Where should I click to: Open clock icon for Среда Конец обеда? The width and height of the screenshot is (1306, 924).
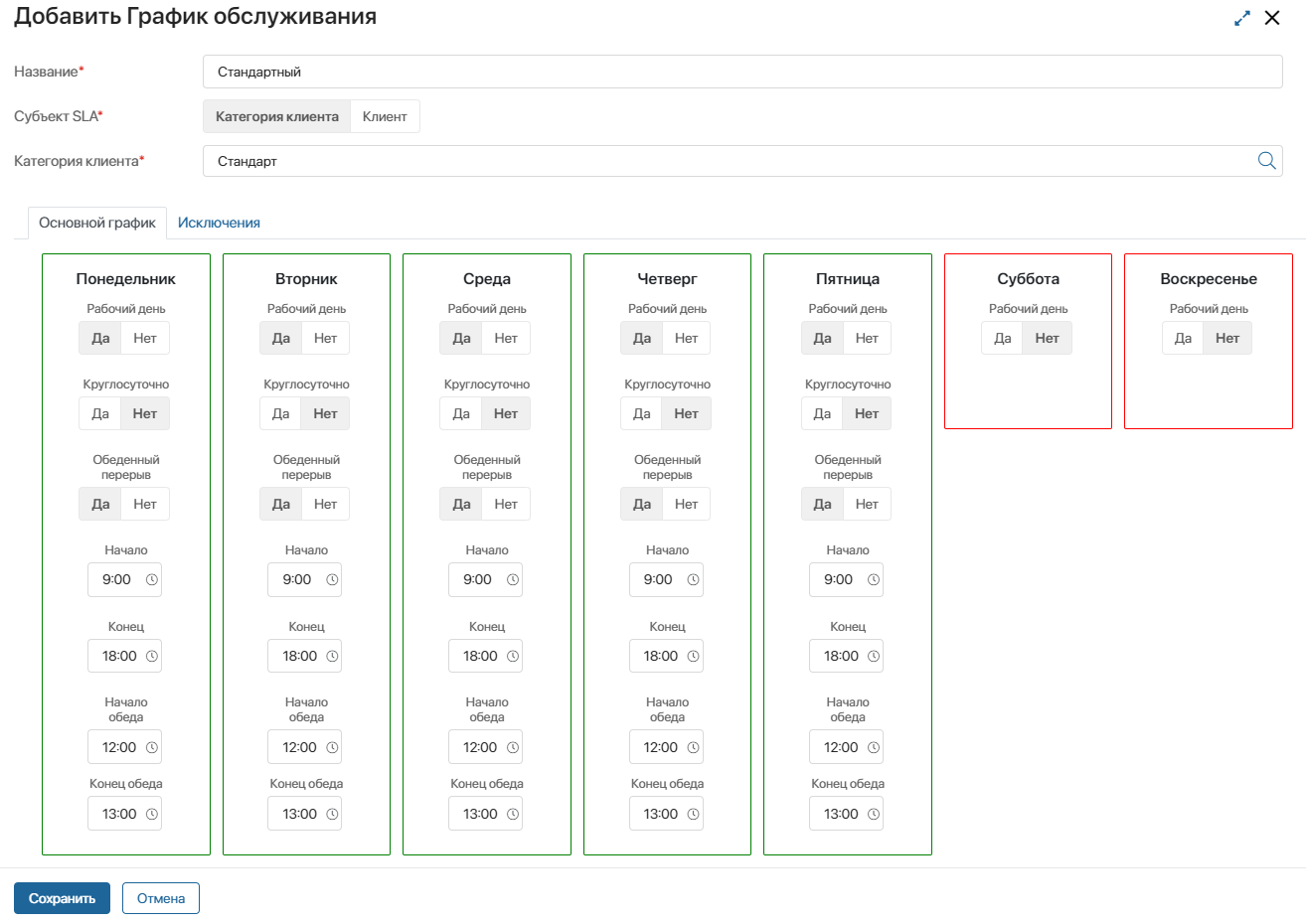[513, 815]
